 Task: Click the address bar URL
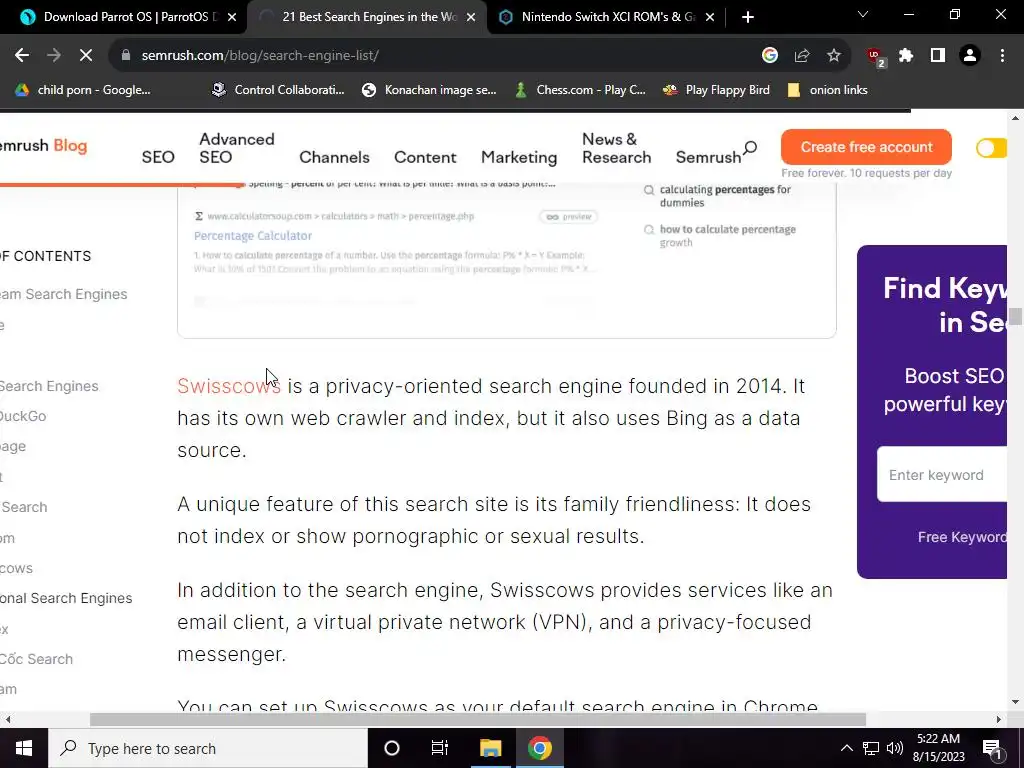tap(260, 56)
